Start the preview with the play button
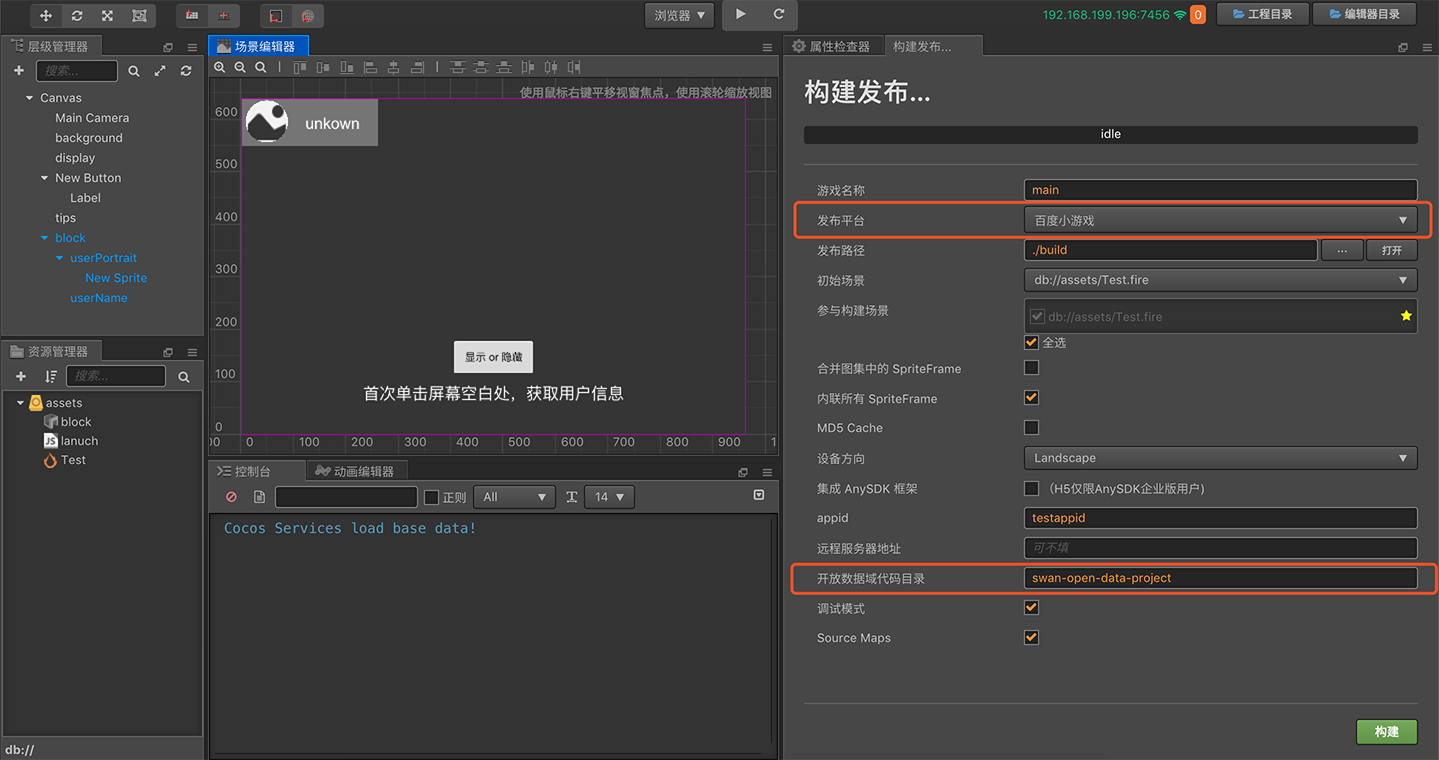 [x=741, y=15]
